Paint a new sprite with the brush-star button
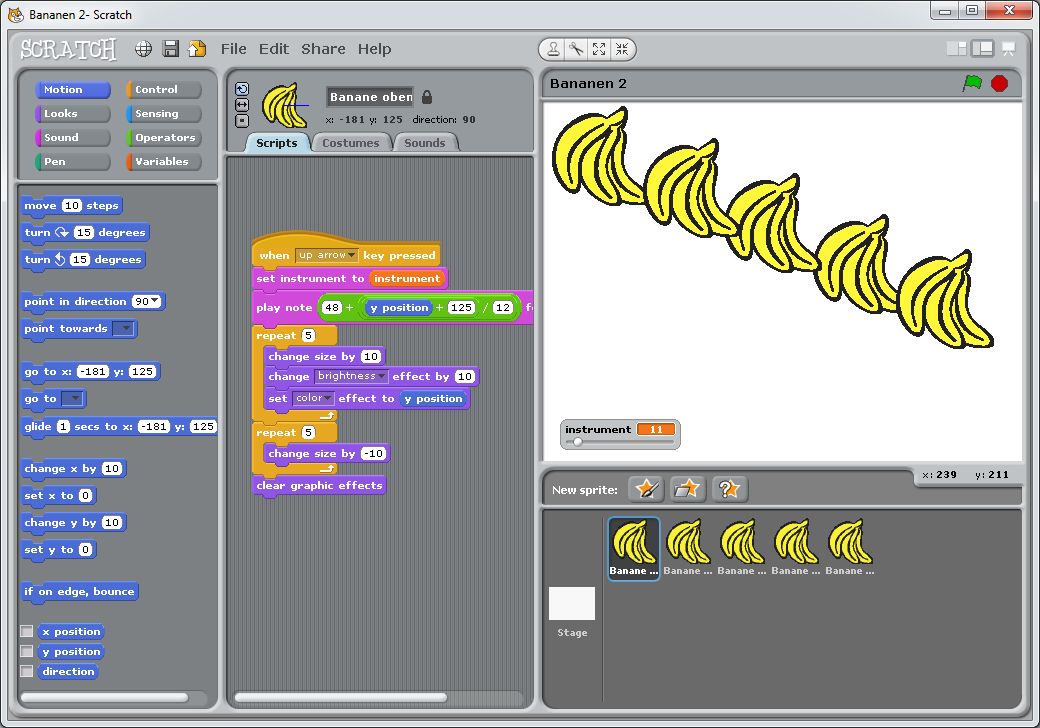The width and height of the screenshot is (1040, 728). [646, 489]
